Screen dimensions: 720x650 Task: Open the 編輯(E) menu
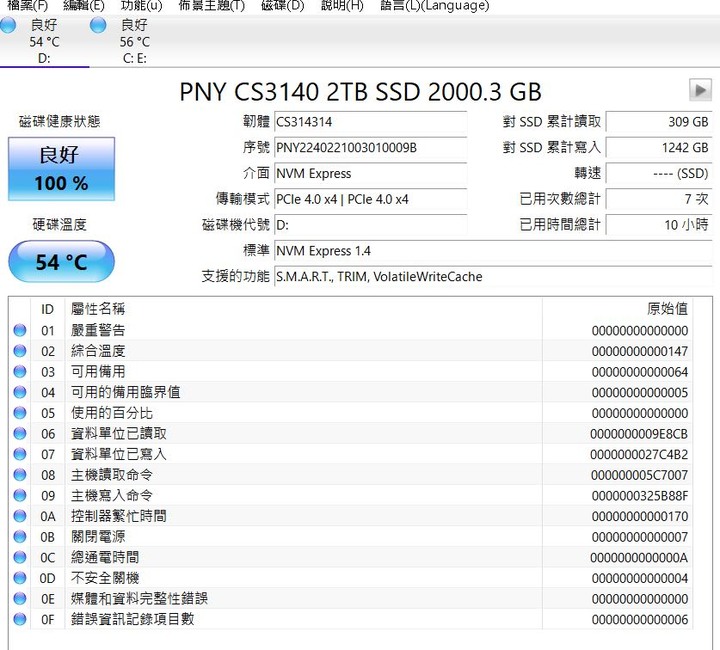click(x=84, y=6)
